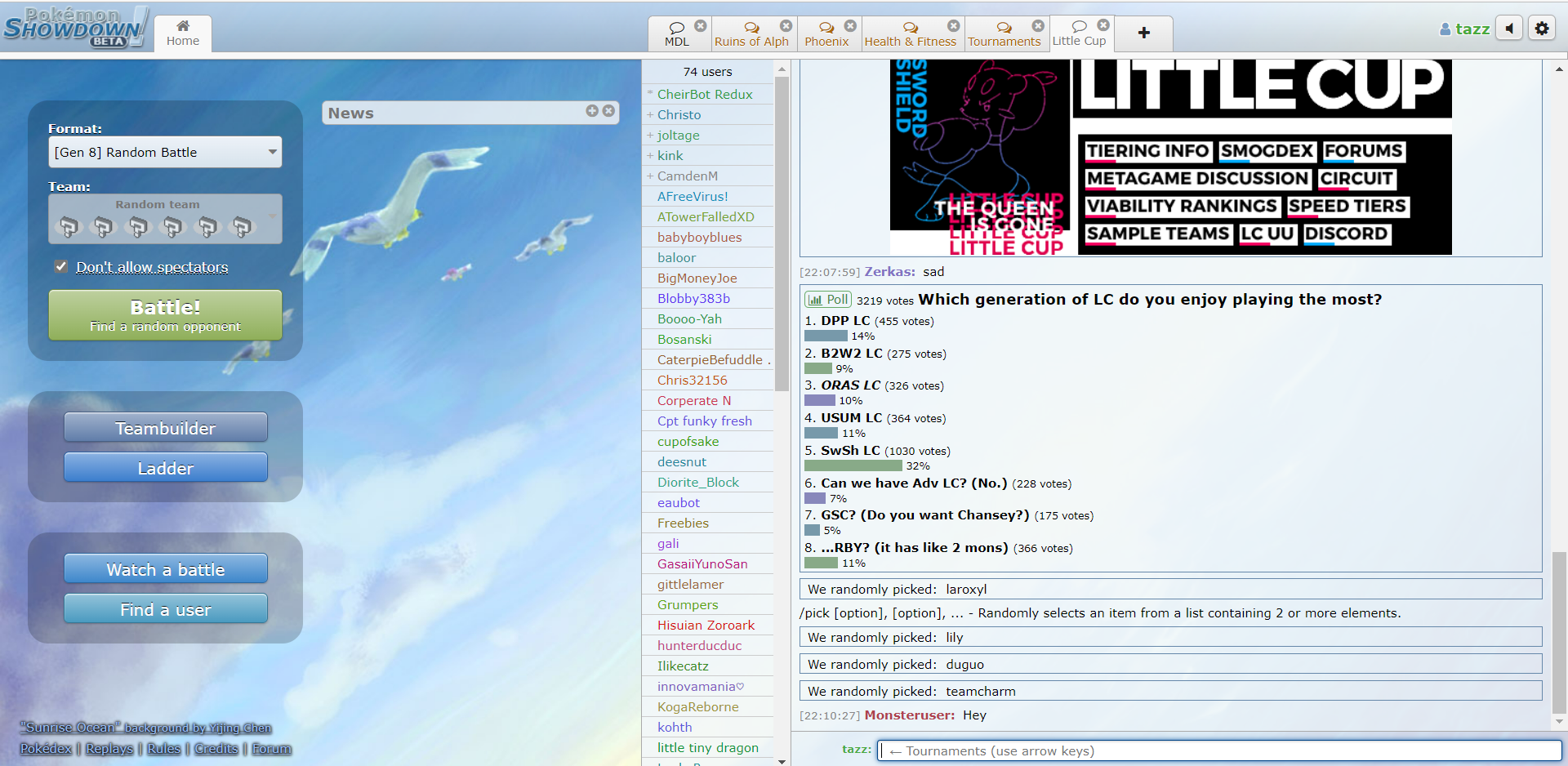The height and width of the screenshot is (766, 1568).
Task: Close the Tournaments room tab
Action: [x=1038, y=26]
